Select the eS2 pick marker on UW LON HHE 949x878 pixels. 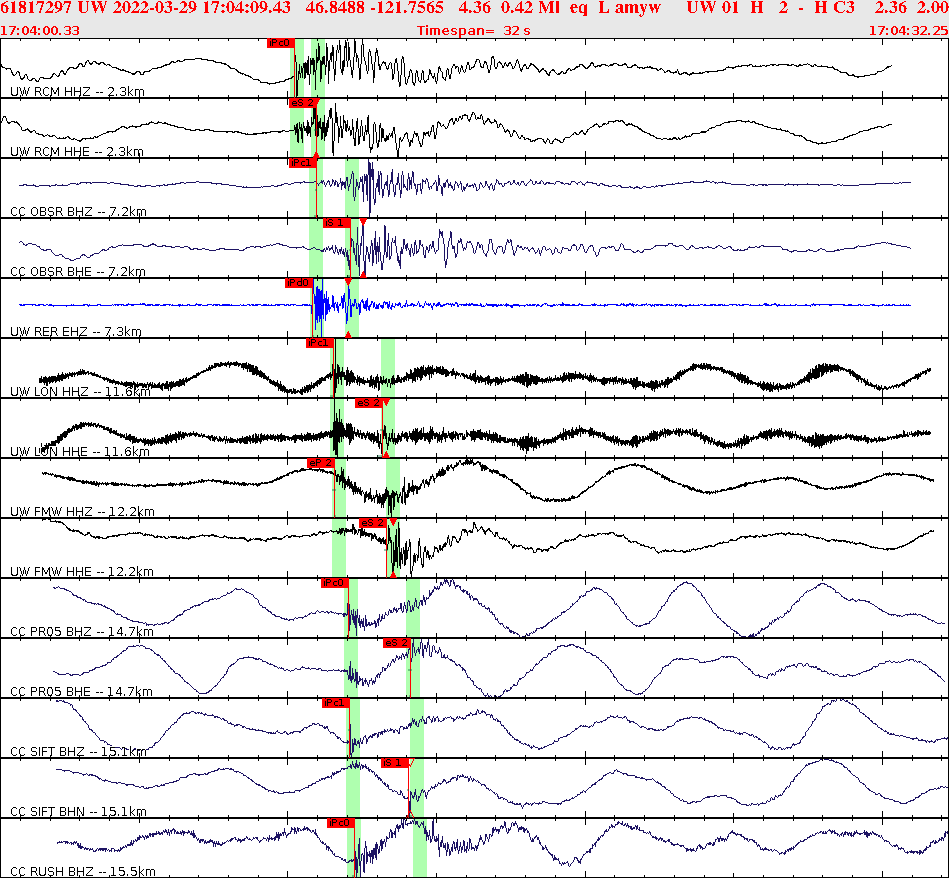tap(368, 402)
